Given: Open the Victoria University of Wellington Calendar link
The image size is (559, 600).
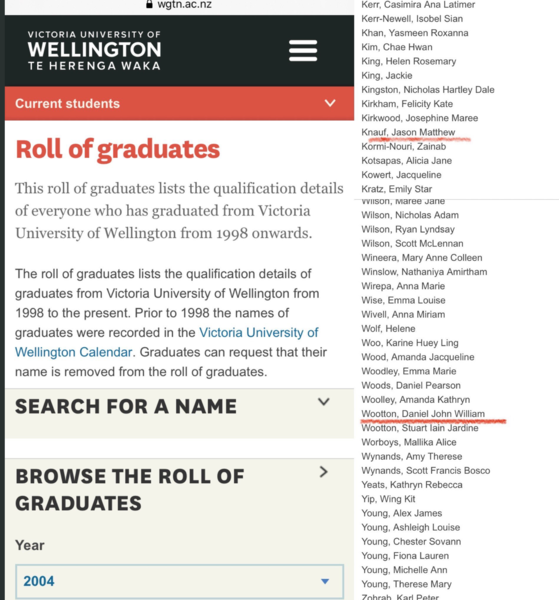Looking at the screenshot, I should [166, 342].
